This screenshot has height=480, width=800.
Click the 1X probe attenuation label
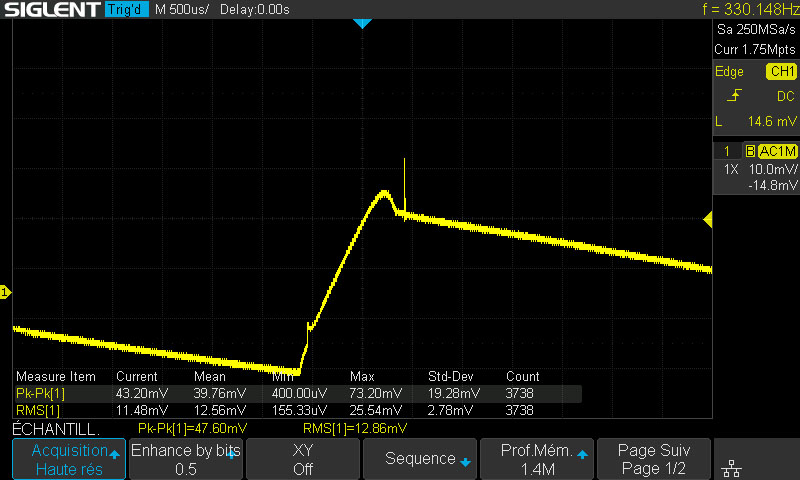731,169
